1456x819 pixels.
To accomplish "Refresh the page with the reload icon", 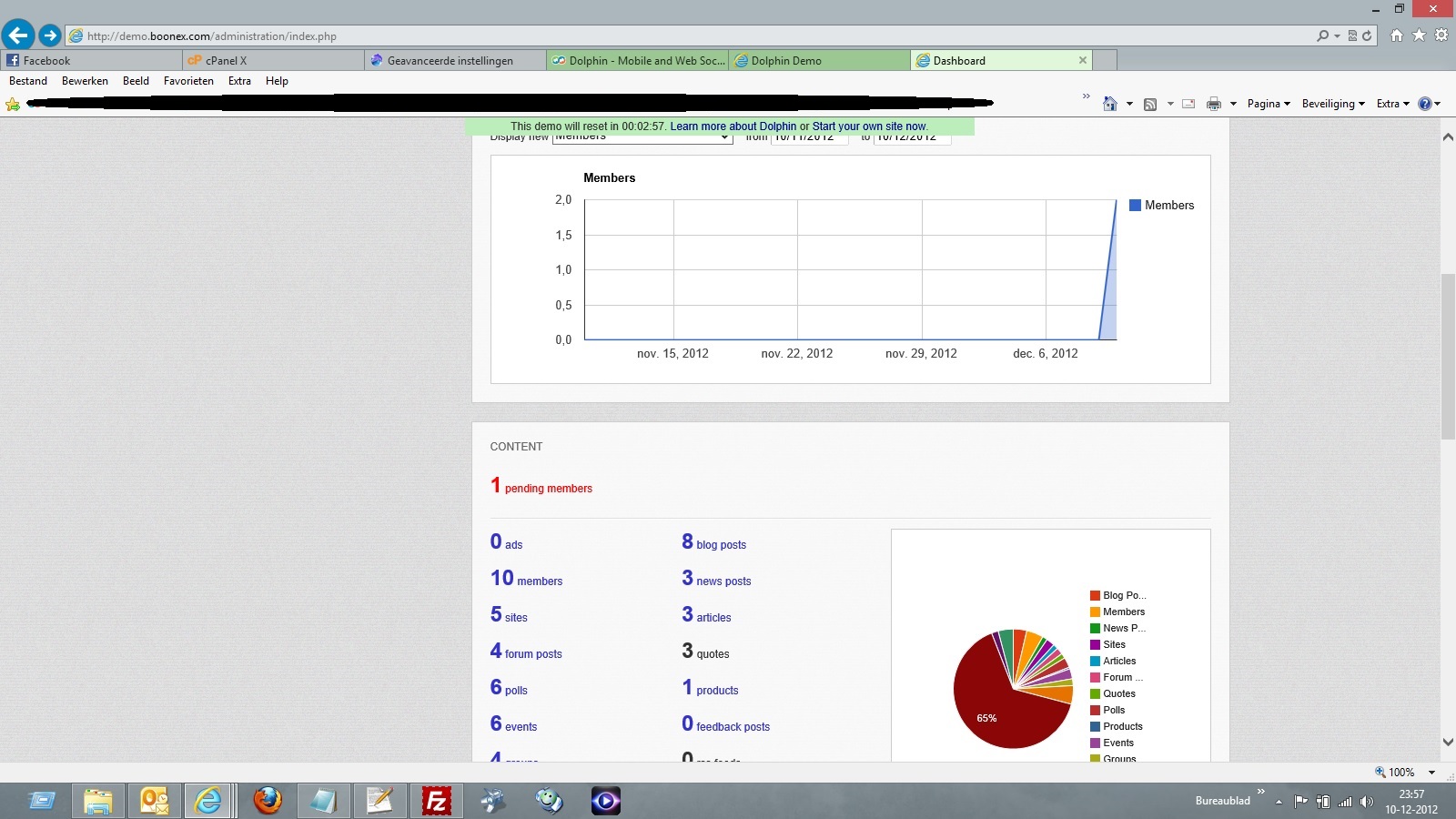I will click(x=1367, y=35).
